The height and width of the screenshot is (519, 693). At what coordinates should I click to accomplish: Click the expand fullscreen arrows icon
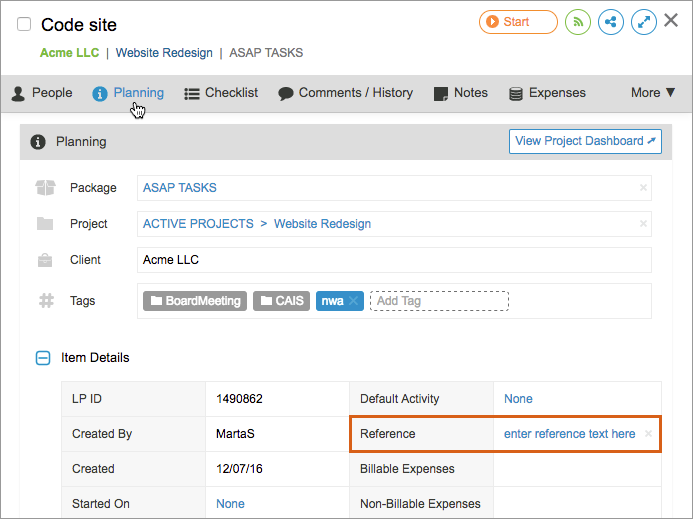point(643,22)
